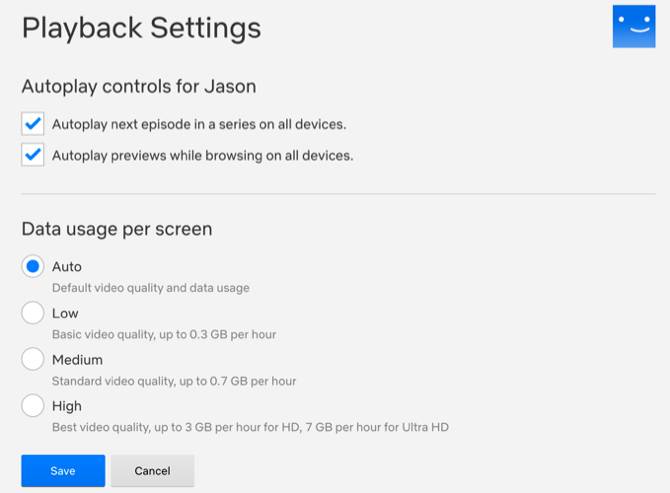
Task: Click the 'Playback Settings' page heading
Action: tap(141, 28)
